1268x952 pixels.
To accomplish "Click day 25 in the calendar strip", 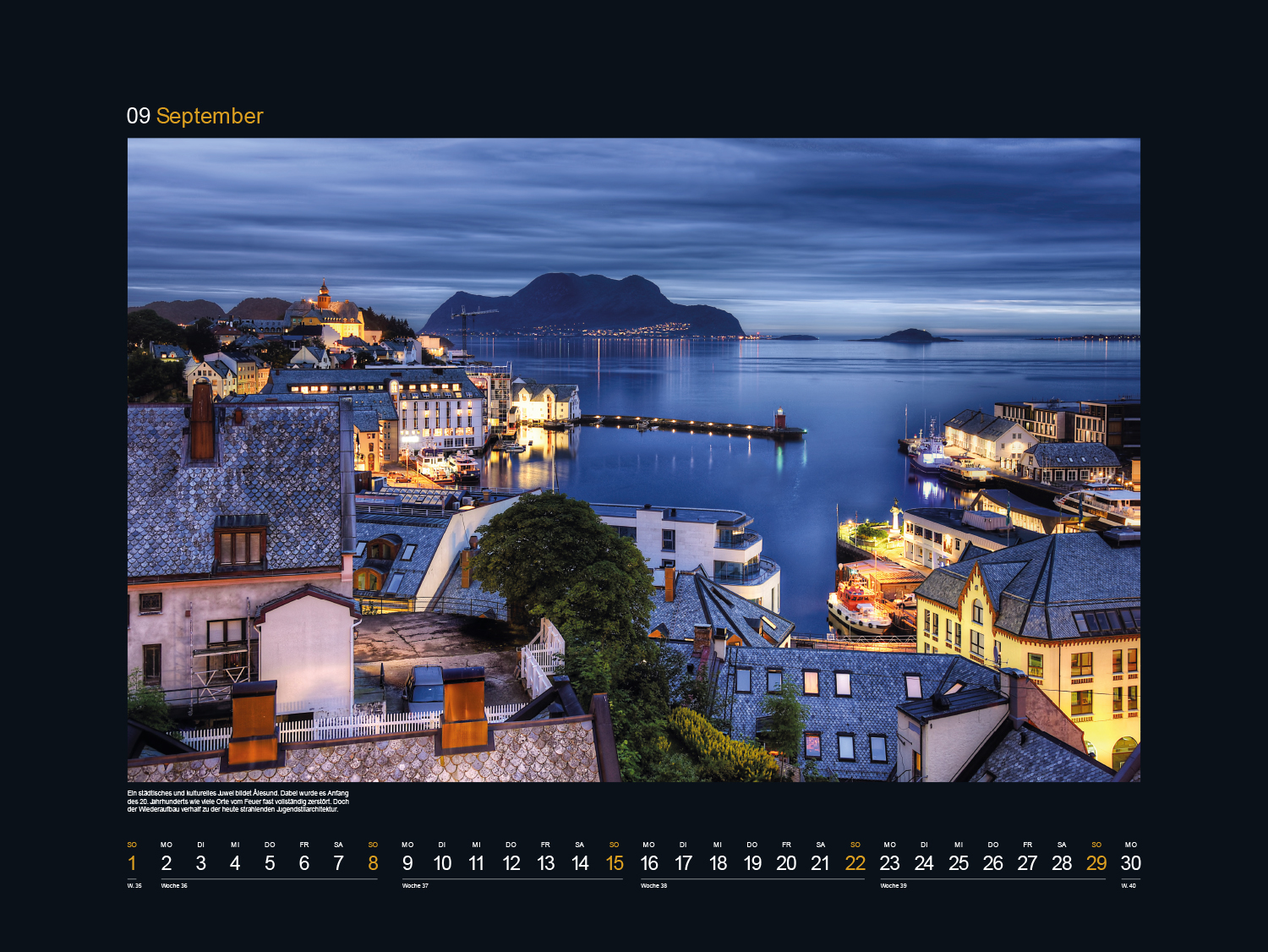I will [x=959, y=863].
